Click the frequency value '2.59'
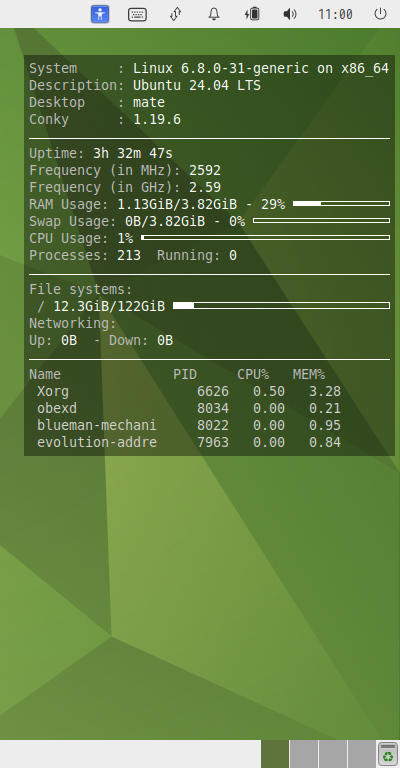400x768 pixels. 205,188
